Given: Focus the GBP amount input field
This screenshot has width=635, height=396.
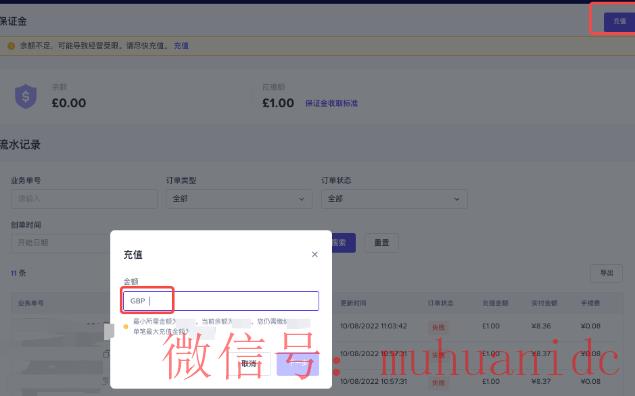Looking at the screenshot, I should [221, 301].
